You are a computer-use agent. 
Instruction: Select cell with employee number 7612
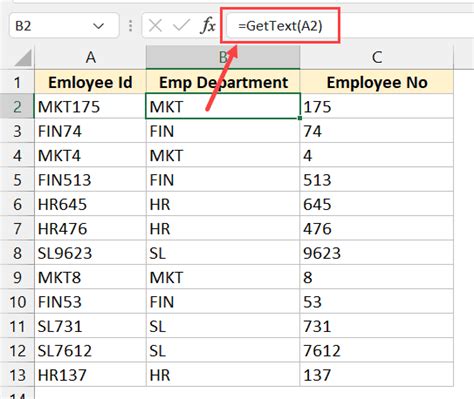377,350
